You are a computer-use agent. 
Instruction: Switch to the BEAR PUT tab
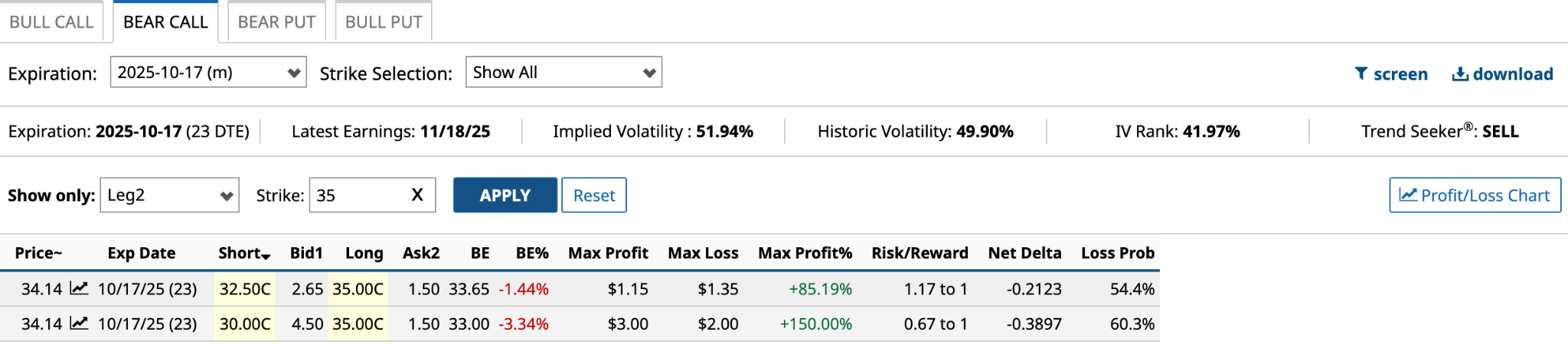[276, 22]
